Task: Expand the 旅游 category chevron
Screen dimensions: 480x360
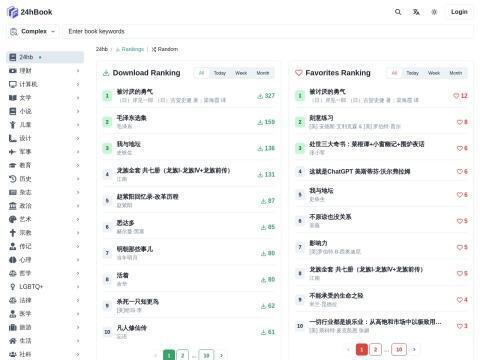Action: pos(78,327)
